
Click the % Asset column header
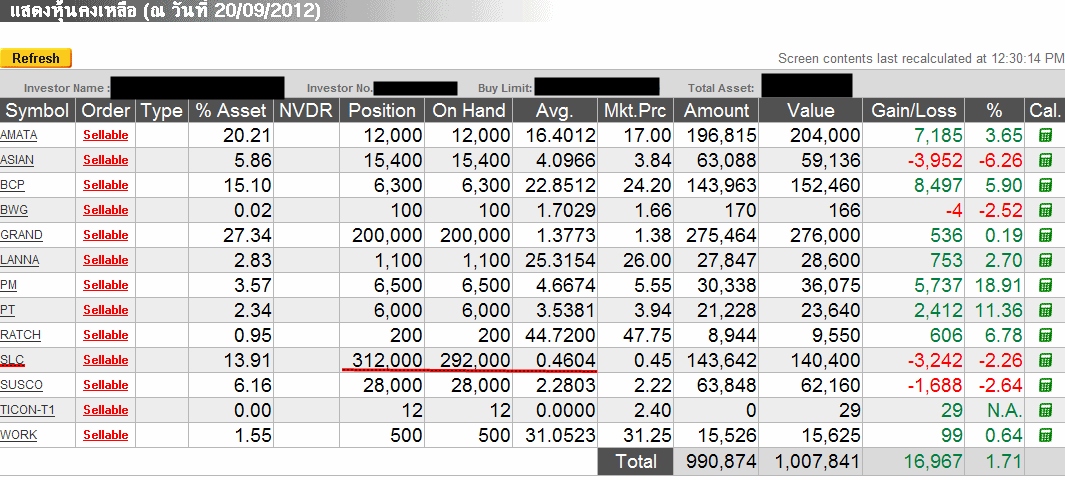230,111
